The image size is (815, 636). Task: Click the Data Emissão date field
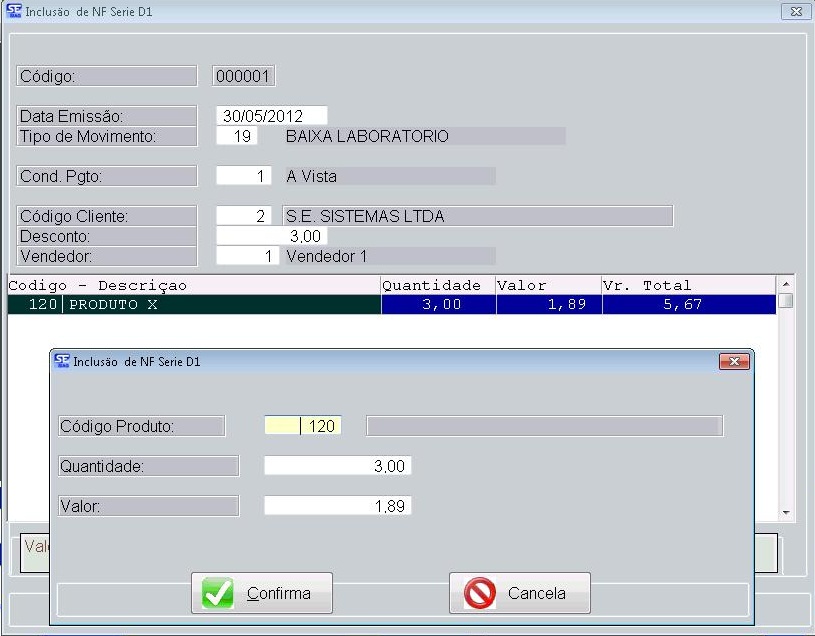click(271, 116)
